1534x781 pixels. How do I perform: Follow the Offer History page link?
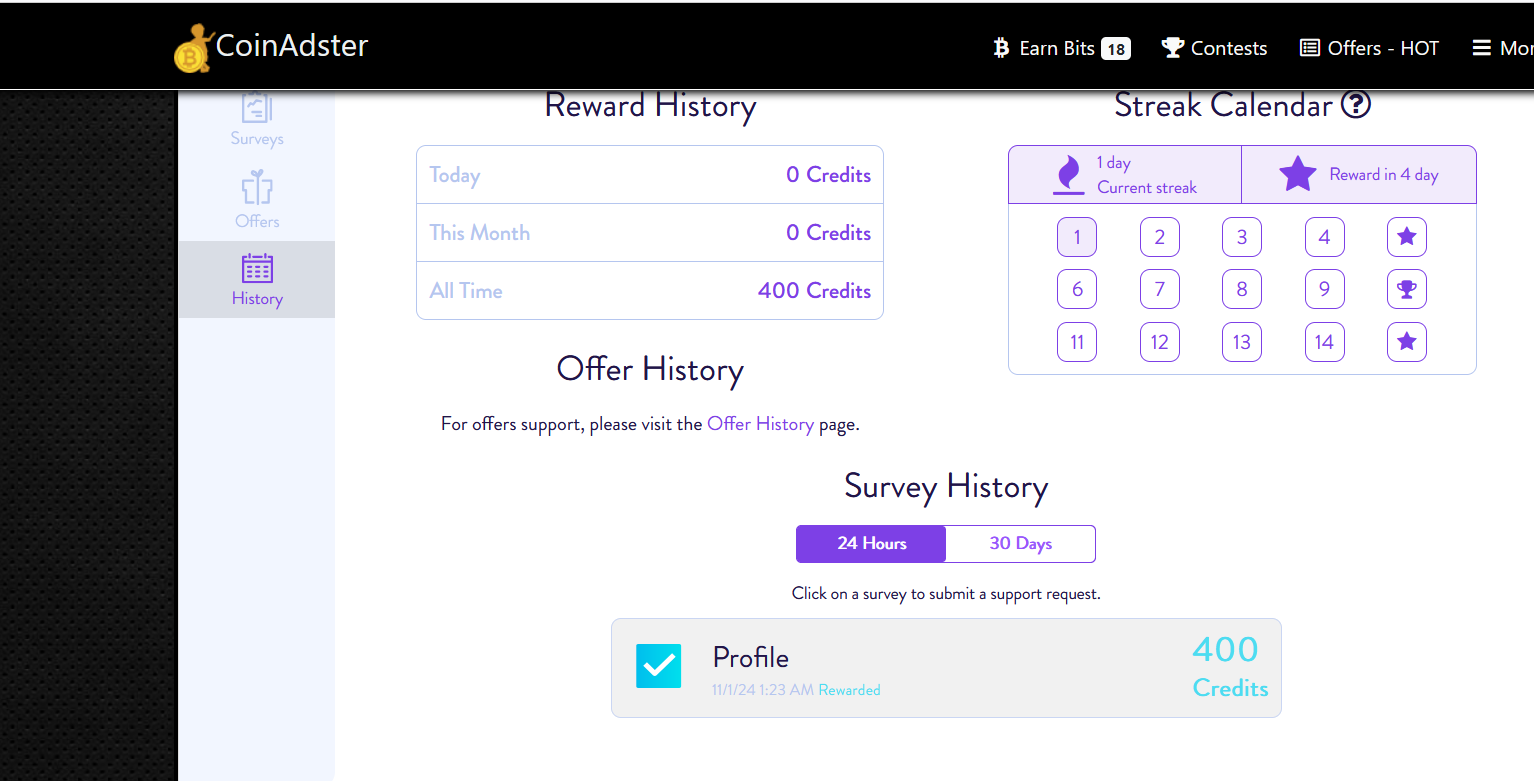[x=760, y=424]
